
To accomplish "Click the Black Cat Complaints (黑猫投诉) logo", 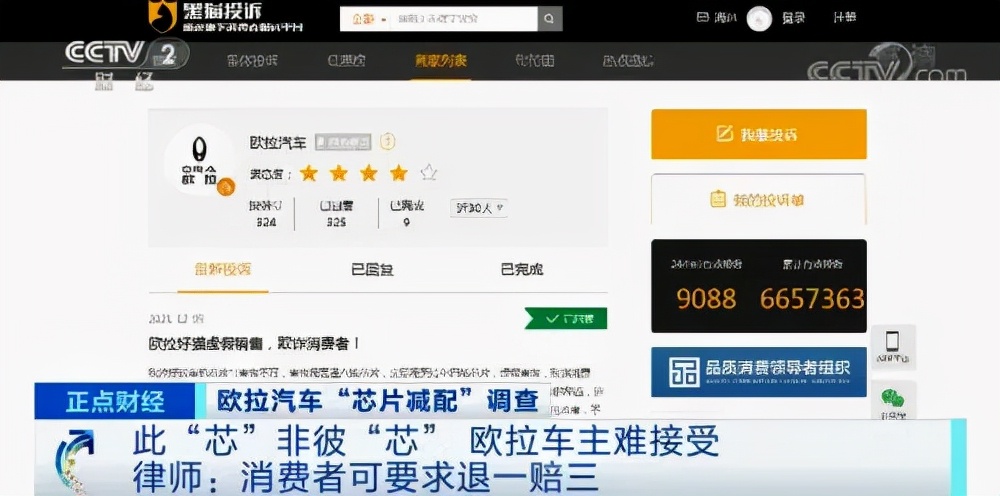I will pos(226,17).
